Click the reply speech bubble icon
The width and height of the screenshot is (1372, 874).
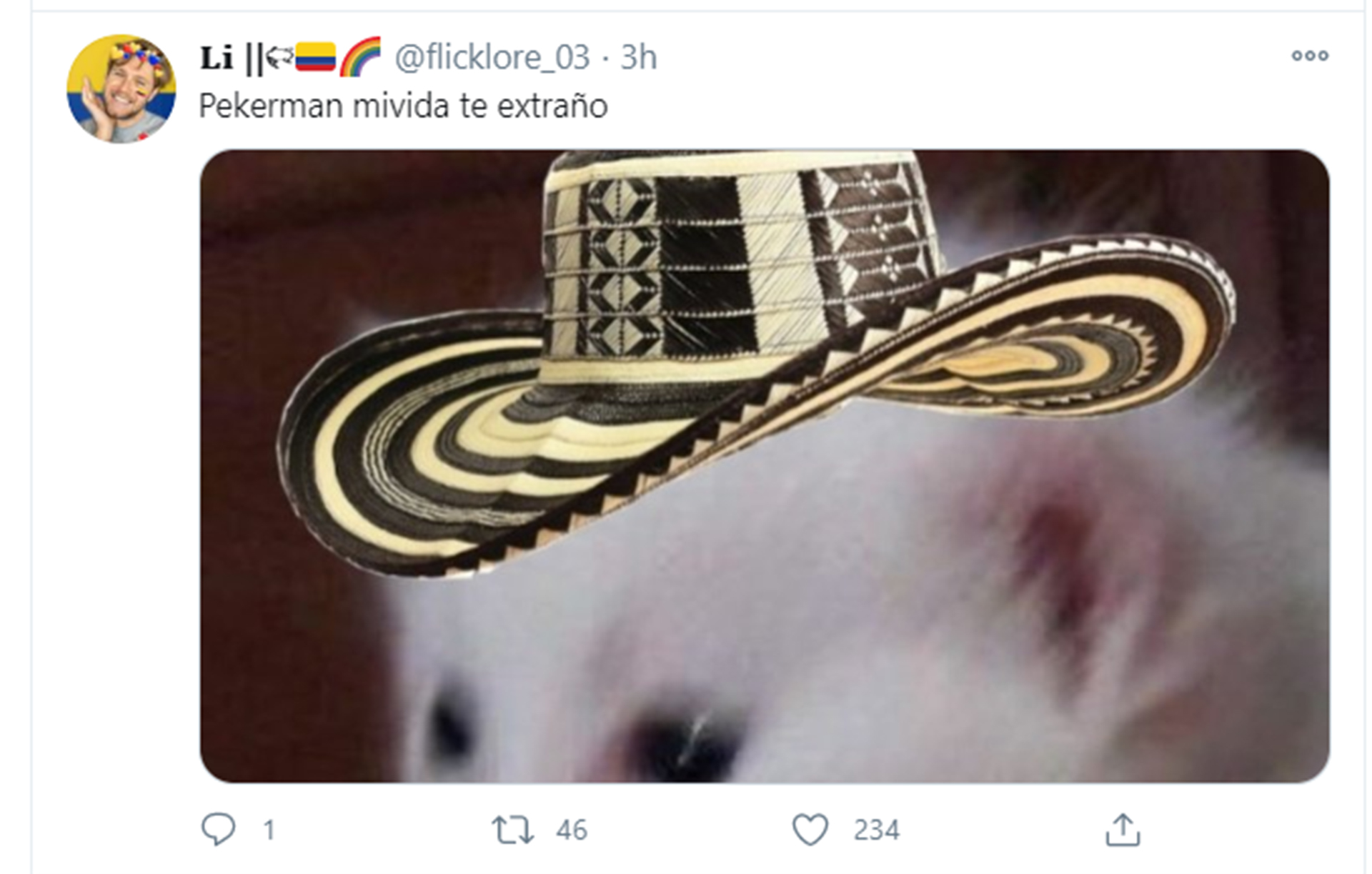click(x=218, y=829)
